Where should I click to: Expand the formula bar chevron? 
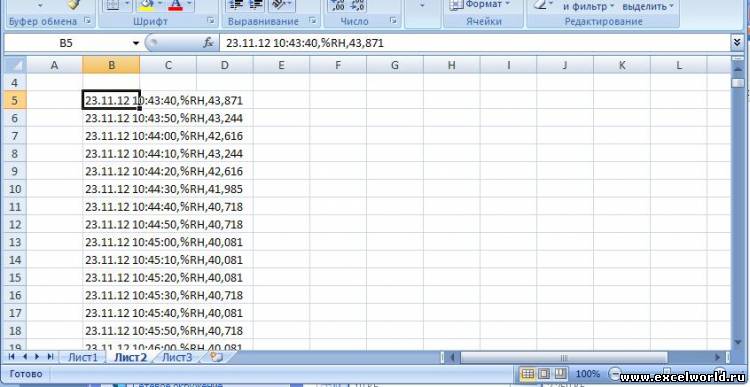tap(737, 43)
